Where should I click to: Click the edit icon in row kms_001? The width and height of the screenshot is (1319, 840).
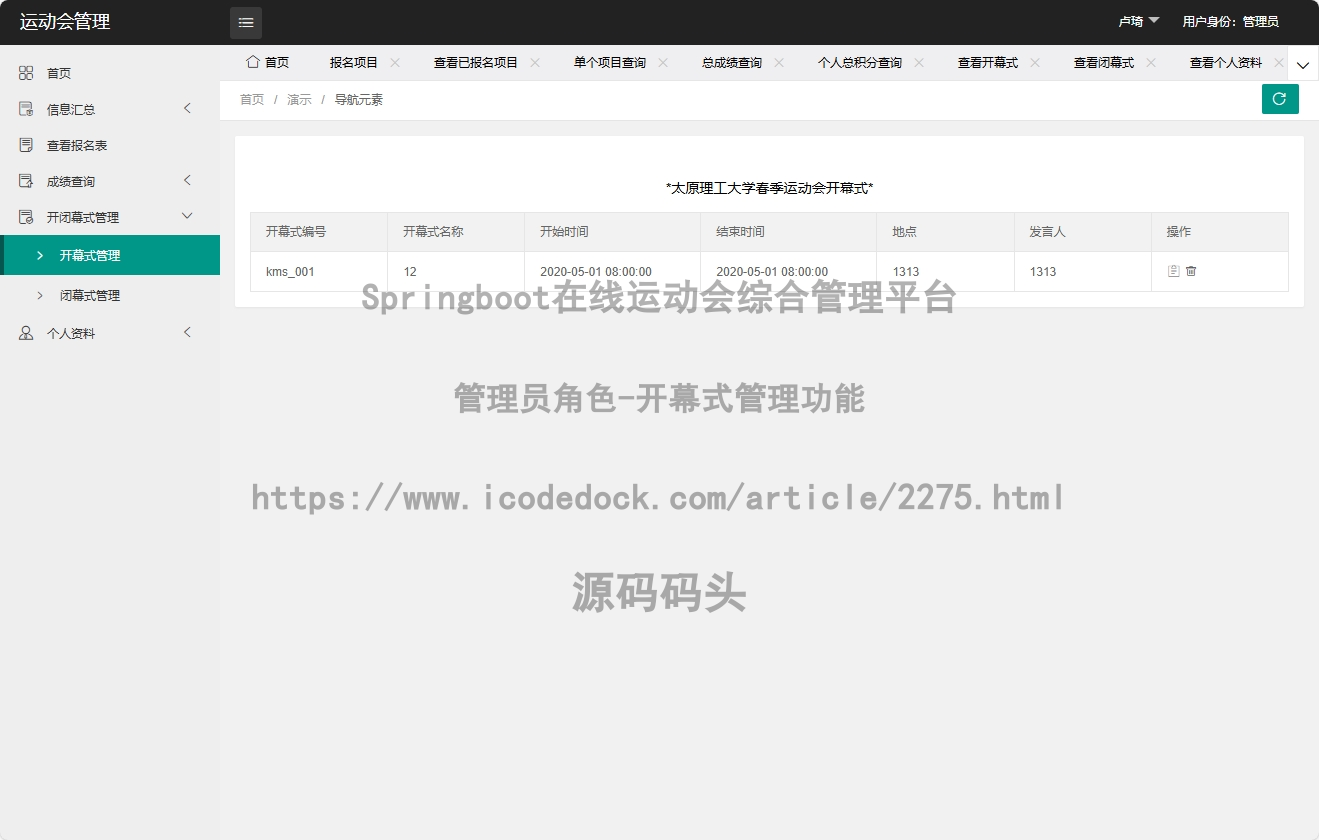(1174, 271)
